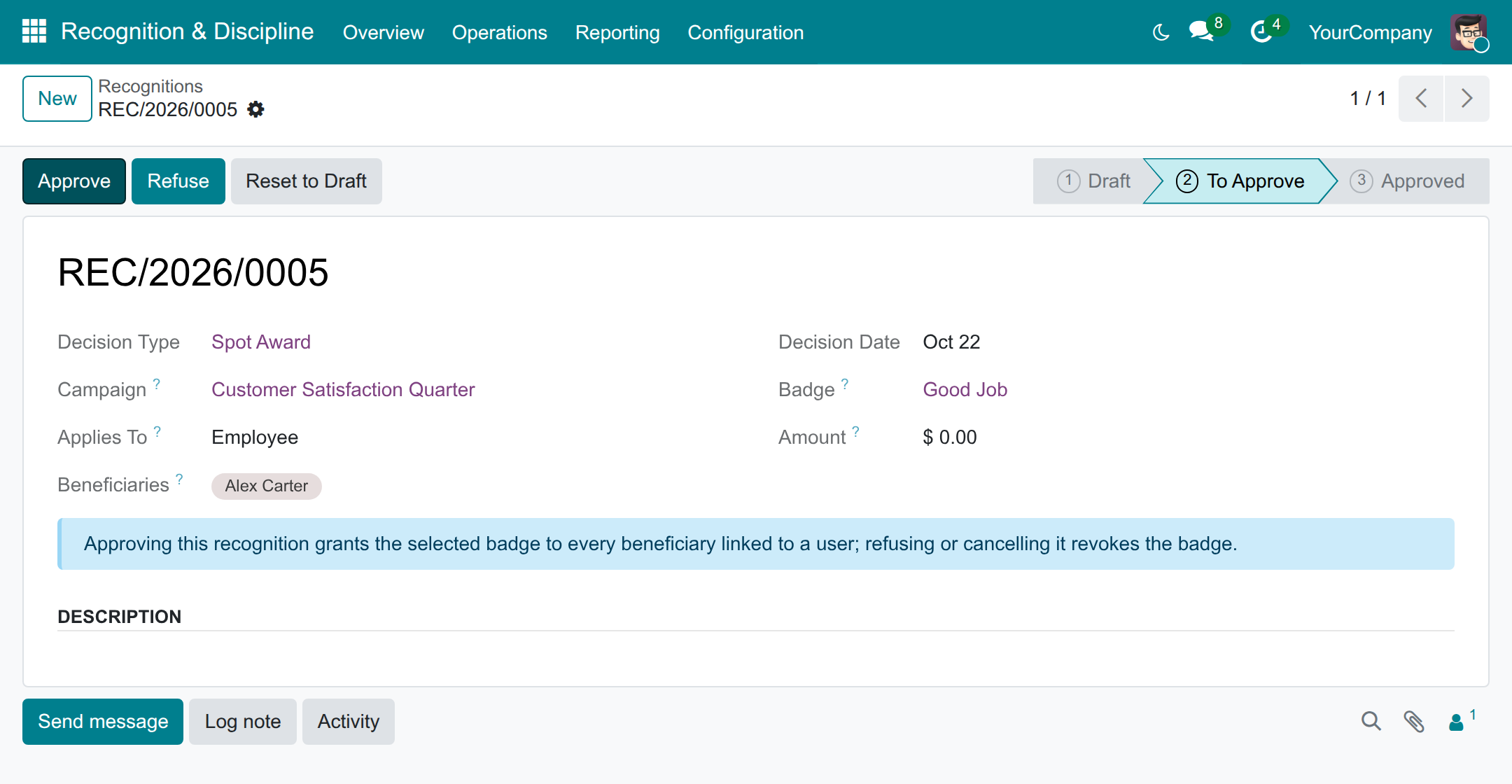Open the Spot Award decision type link
The width and height of the screenshot is (1512, 784).
(261, 342)
